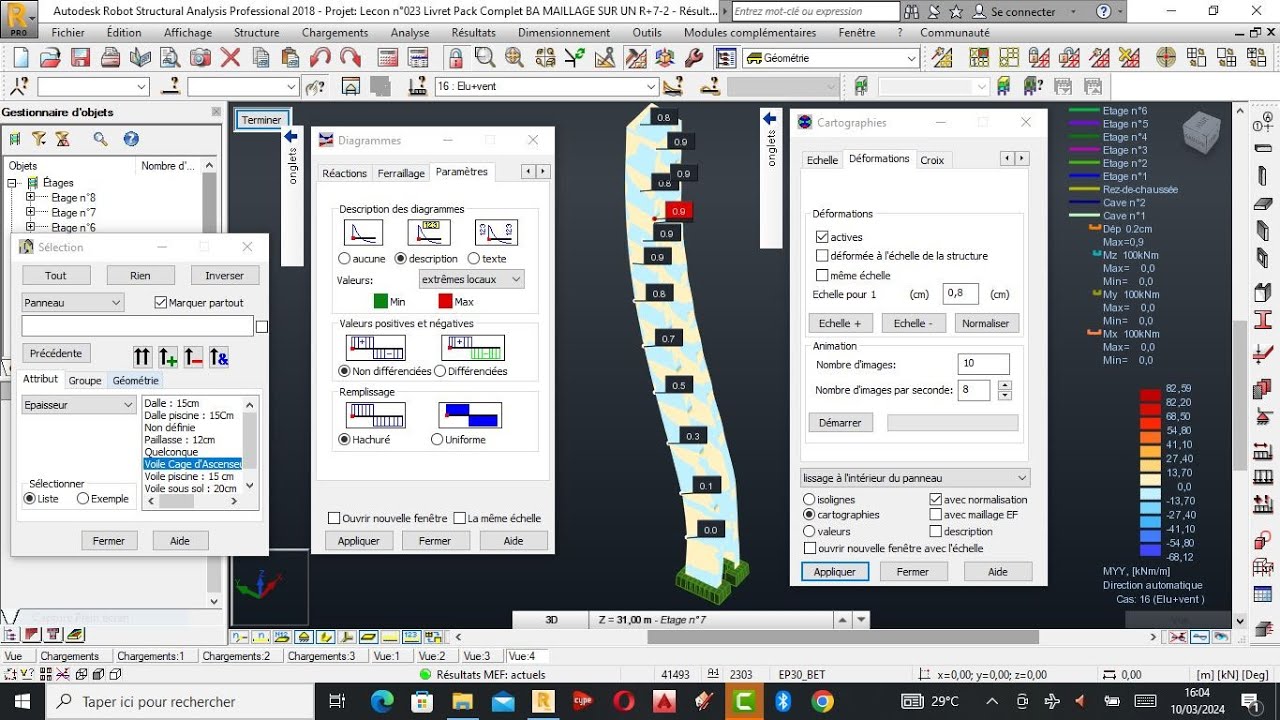
Task: Click the subtract-from-selection red minus arrow icon
Action: click(x=194, y=357)
